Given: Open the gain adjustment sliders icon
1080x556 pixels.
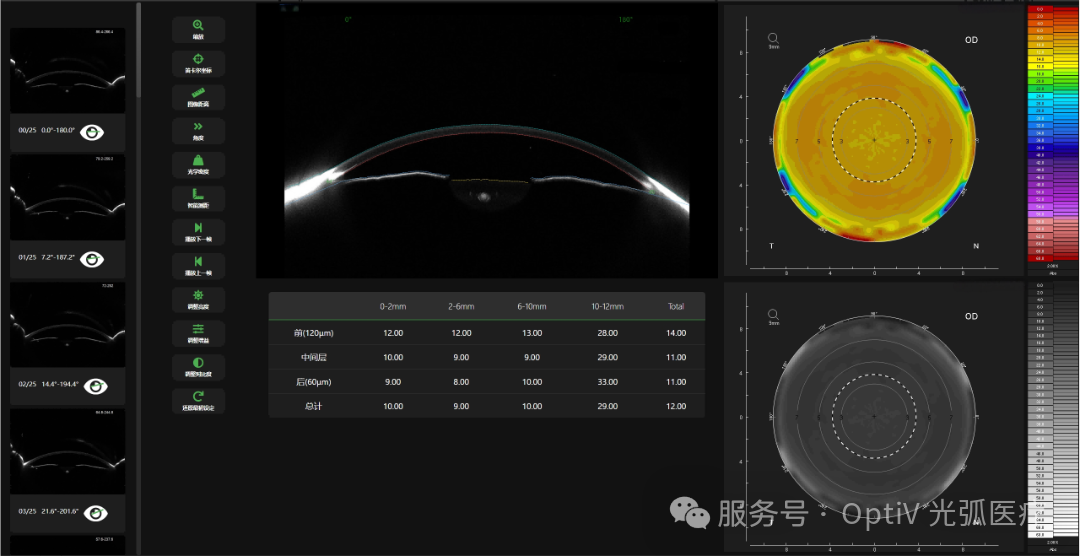Looking at the screenshot, I should tap(198, 333).
